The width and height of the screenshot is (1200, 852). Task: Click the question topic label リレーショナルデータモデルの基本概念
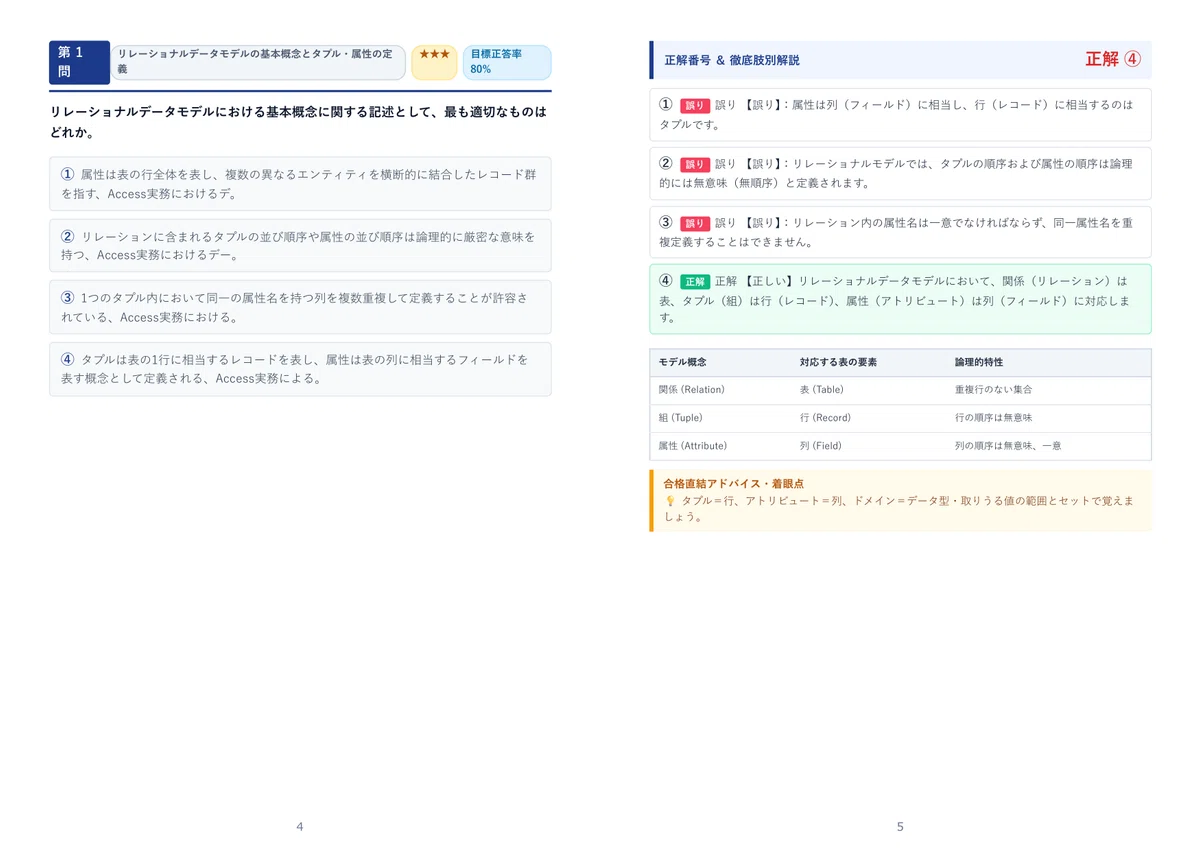click(x=258, y=62)
